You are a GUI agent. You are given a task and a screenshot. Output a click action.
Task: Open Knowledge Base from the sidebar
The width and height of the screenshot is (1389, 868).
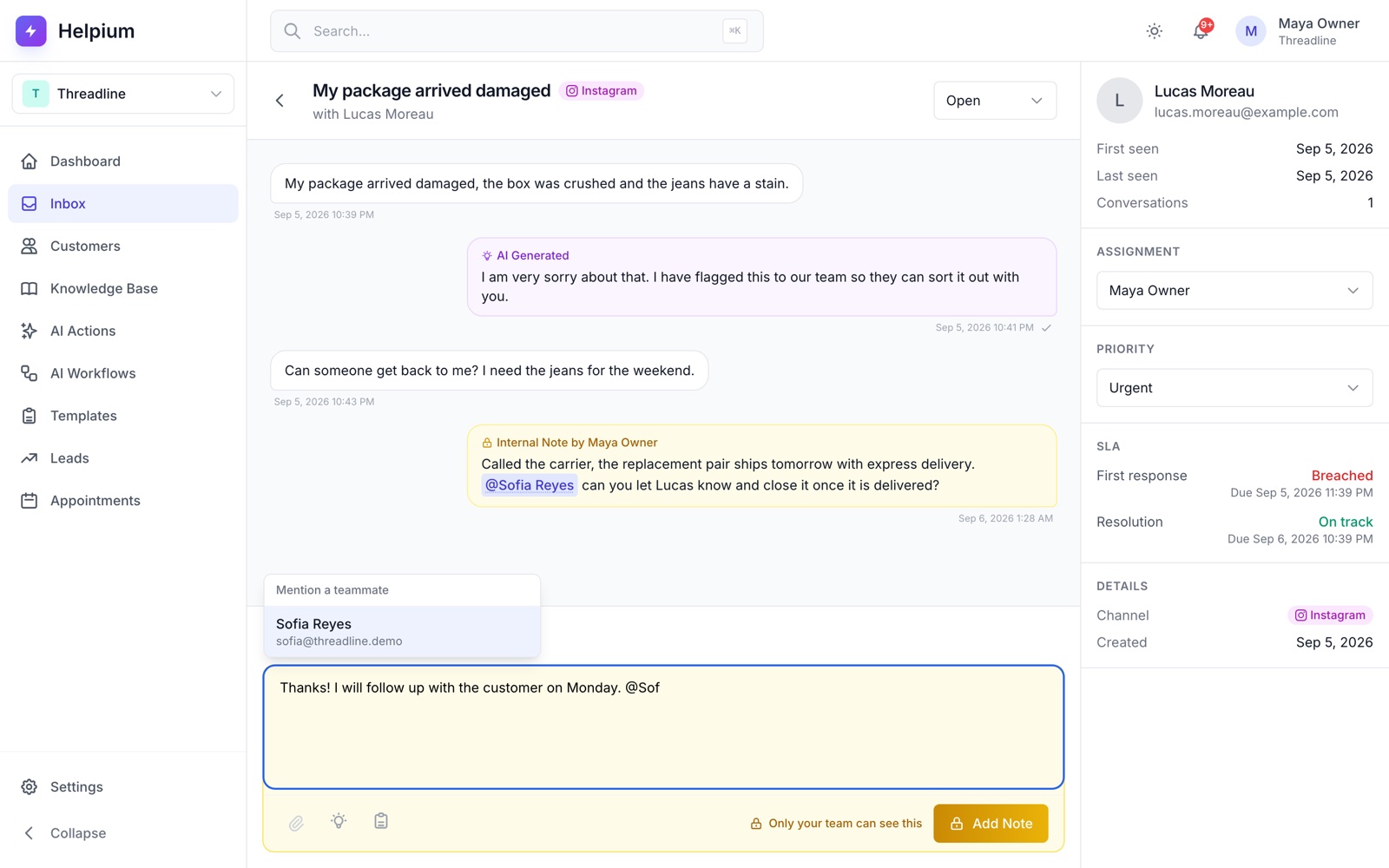click(122, 289)
